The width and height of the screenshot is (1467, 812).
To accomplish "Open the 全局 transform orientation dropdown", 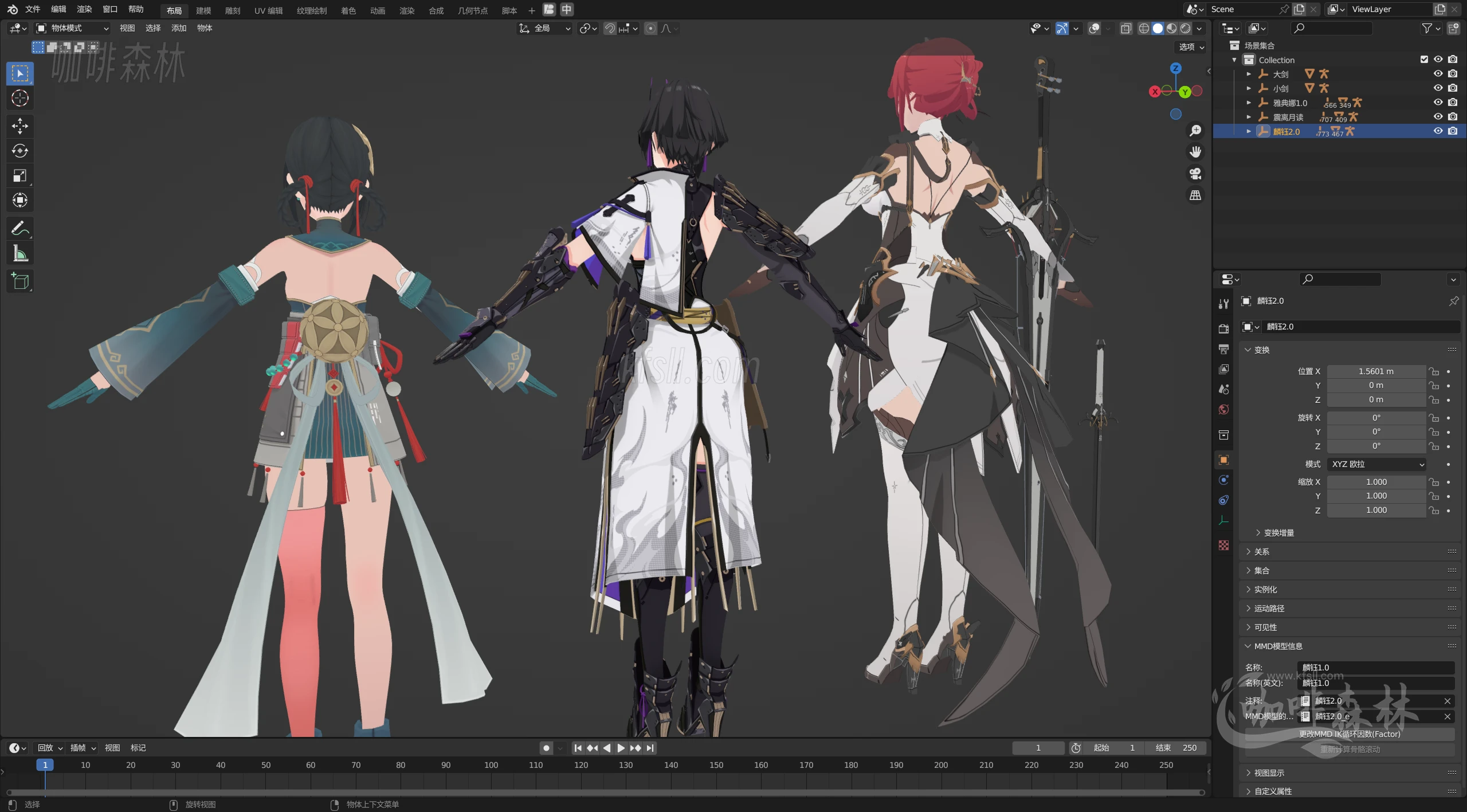I will tap(545, 28).
